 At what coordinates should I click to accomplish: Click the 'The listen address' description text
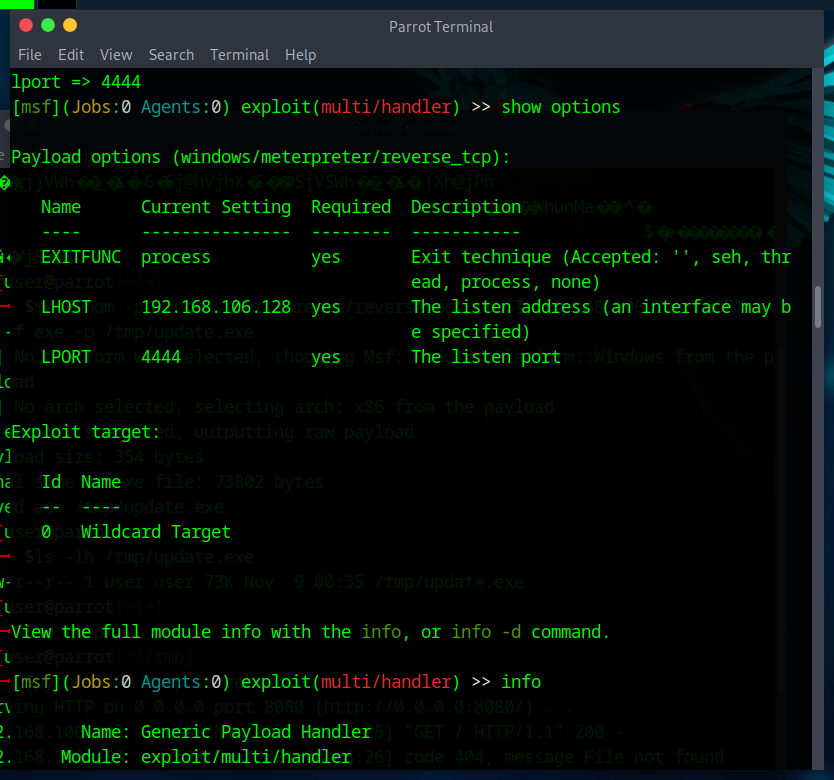[601, 319]
